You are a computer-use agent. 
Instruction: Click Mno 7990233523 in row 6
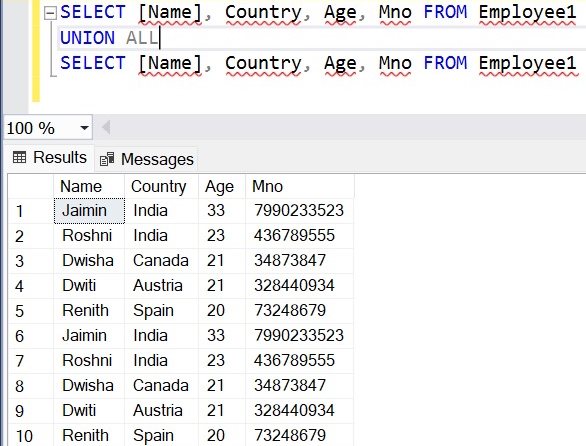pos(300,336)
